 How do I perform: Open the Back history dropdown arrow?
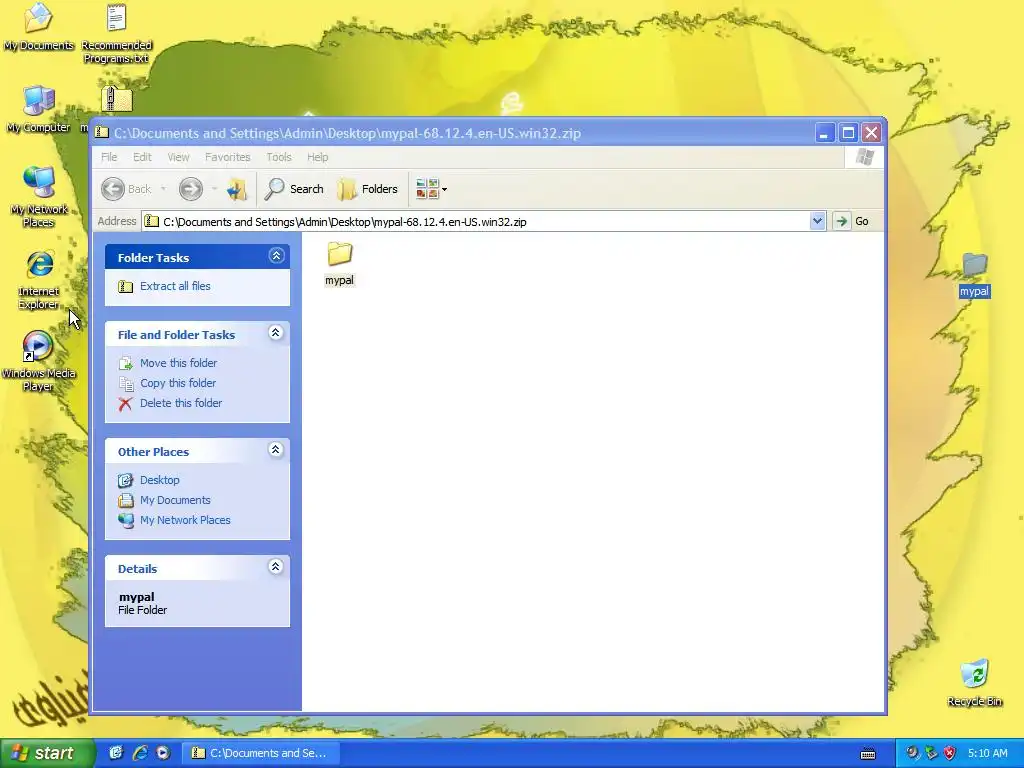click(163, 189)
